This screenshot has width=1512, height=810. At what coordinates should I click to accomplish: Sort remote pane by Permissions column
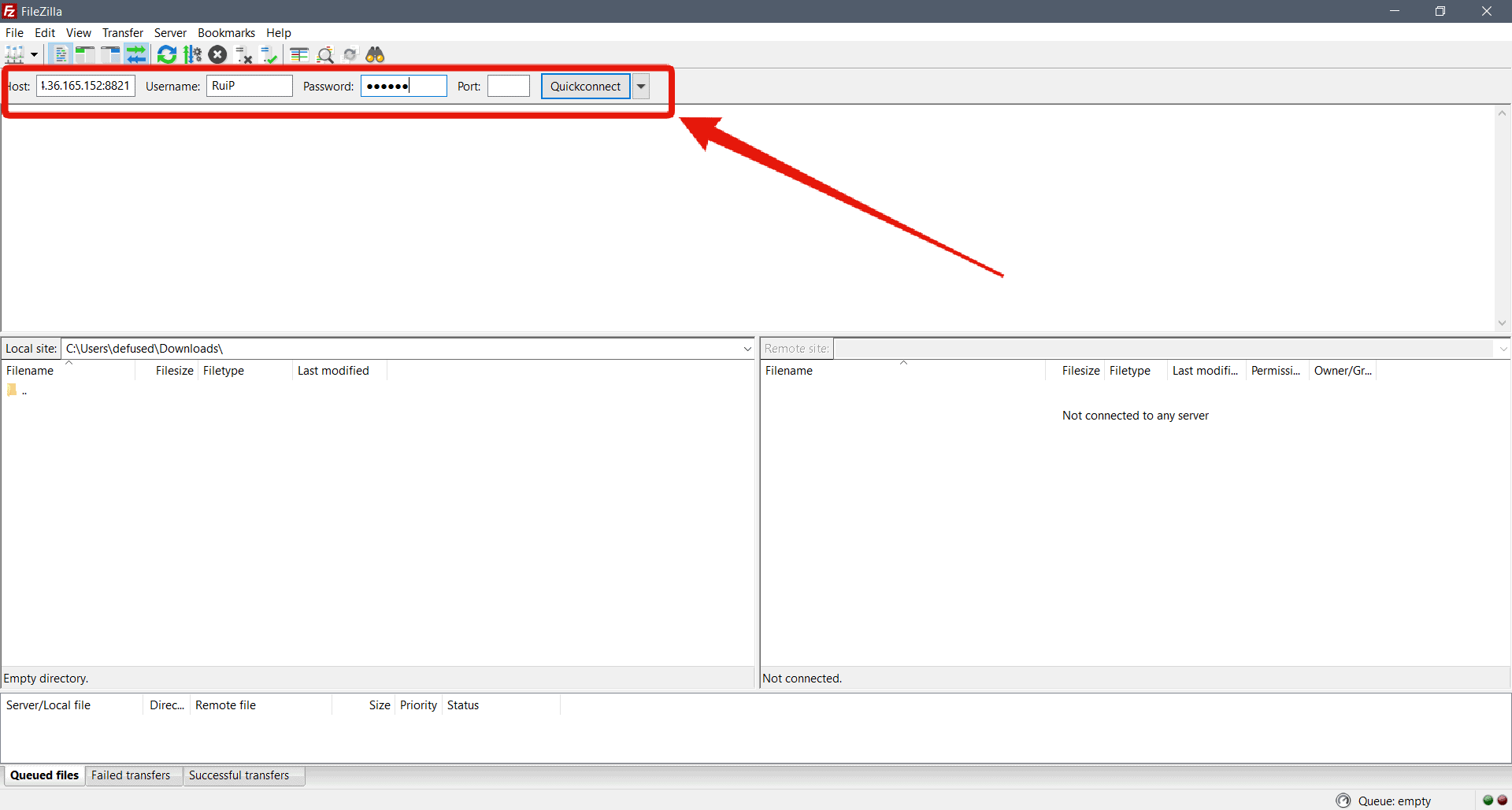pos(1277,371)
